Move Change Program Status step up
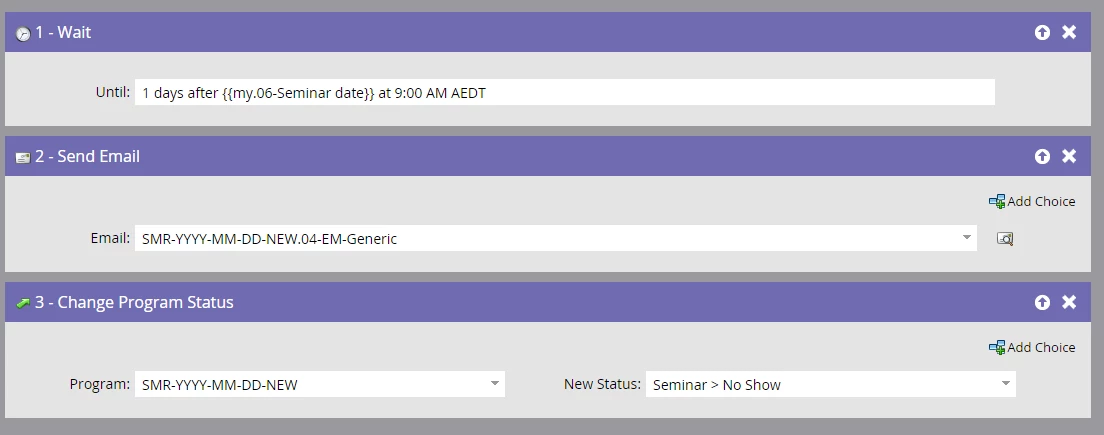 pos(1042,303)
